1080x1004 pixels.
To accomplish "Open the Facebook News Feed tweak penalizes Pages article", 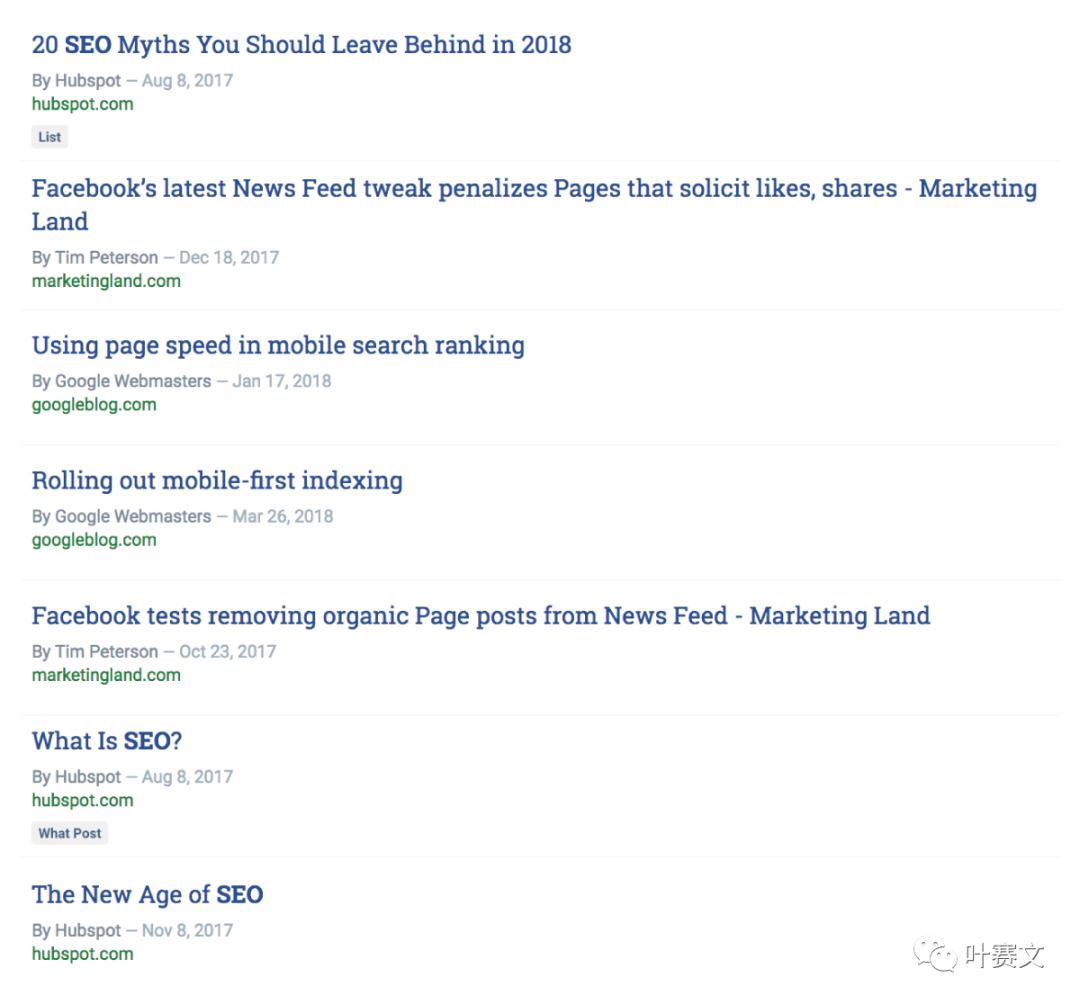I will click(534, 205).
